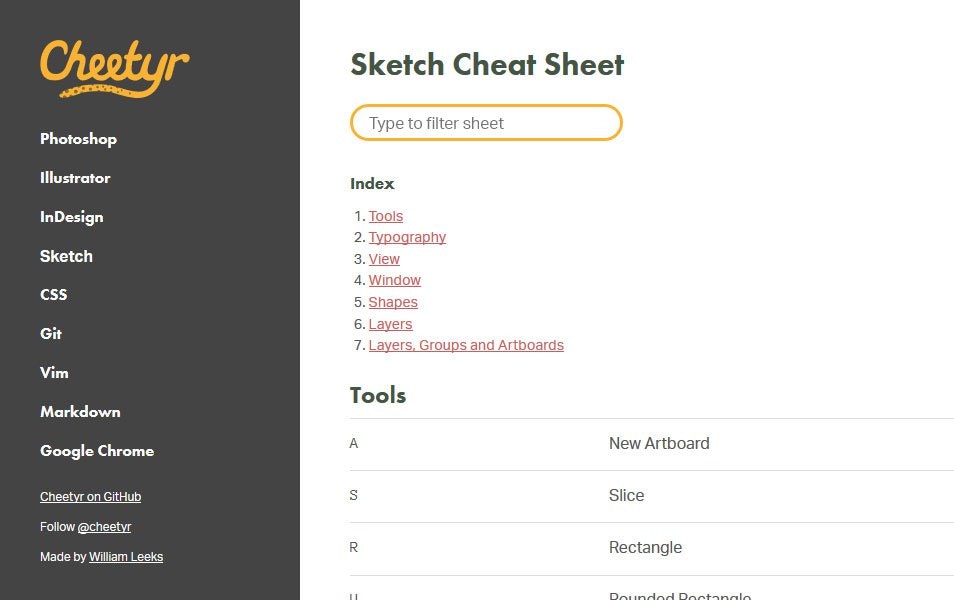Screen dimensions: 954x600
Task: Open the Google Chrome cheat sheet
Action: (97, 451)
